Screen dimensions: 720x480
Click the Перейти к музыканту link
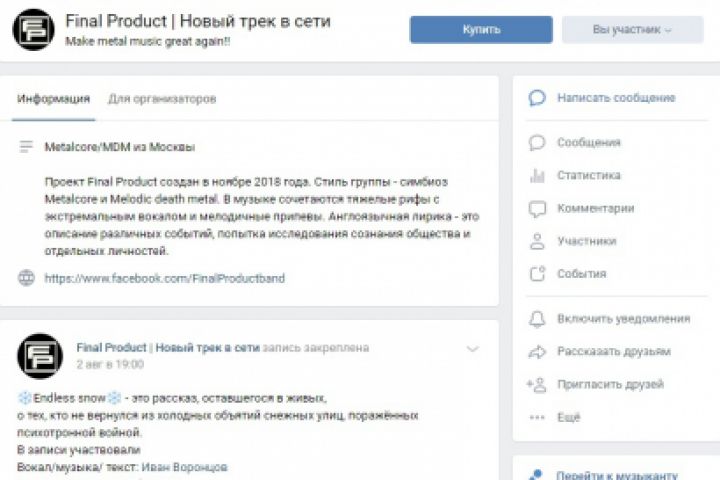point(617,475)
